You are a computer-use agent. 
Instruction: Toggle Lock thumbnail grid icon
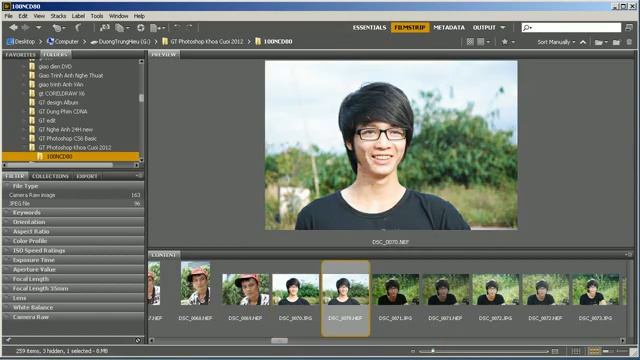click(x=576, y=351)
